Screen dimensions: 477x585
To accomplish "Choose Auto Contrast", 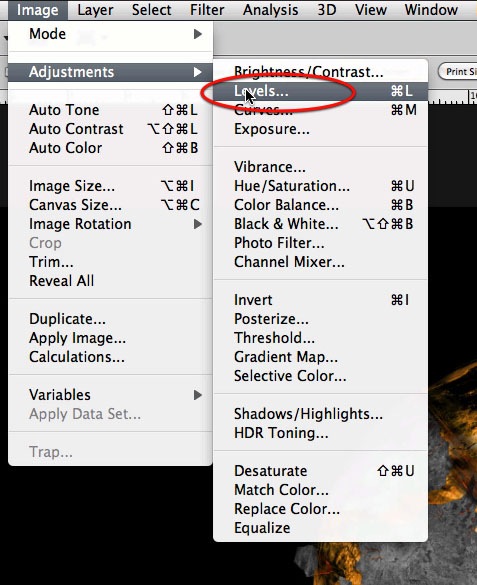I will tap(110, 129).
